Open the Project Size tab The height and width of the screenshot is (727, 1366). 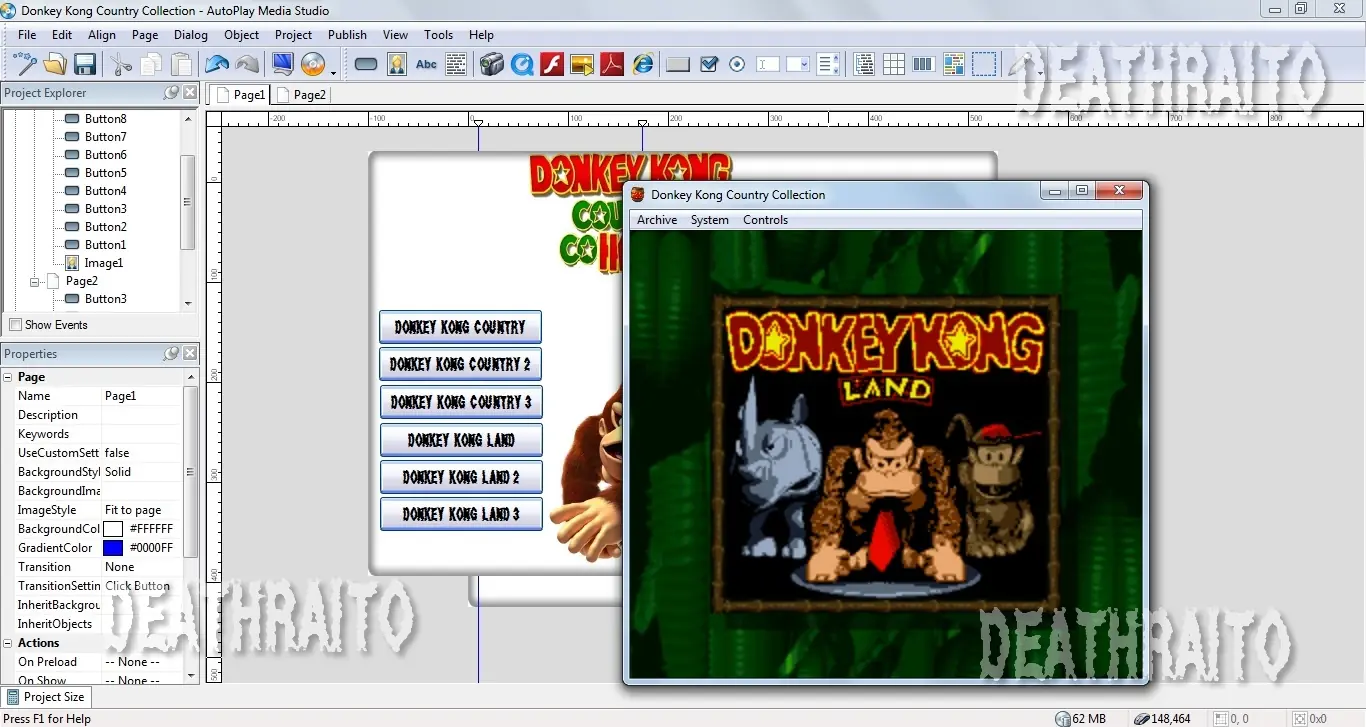[x=46, y=697]
